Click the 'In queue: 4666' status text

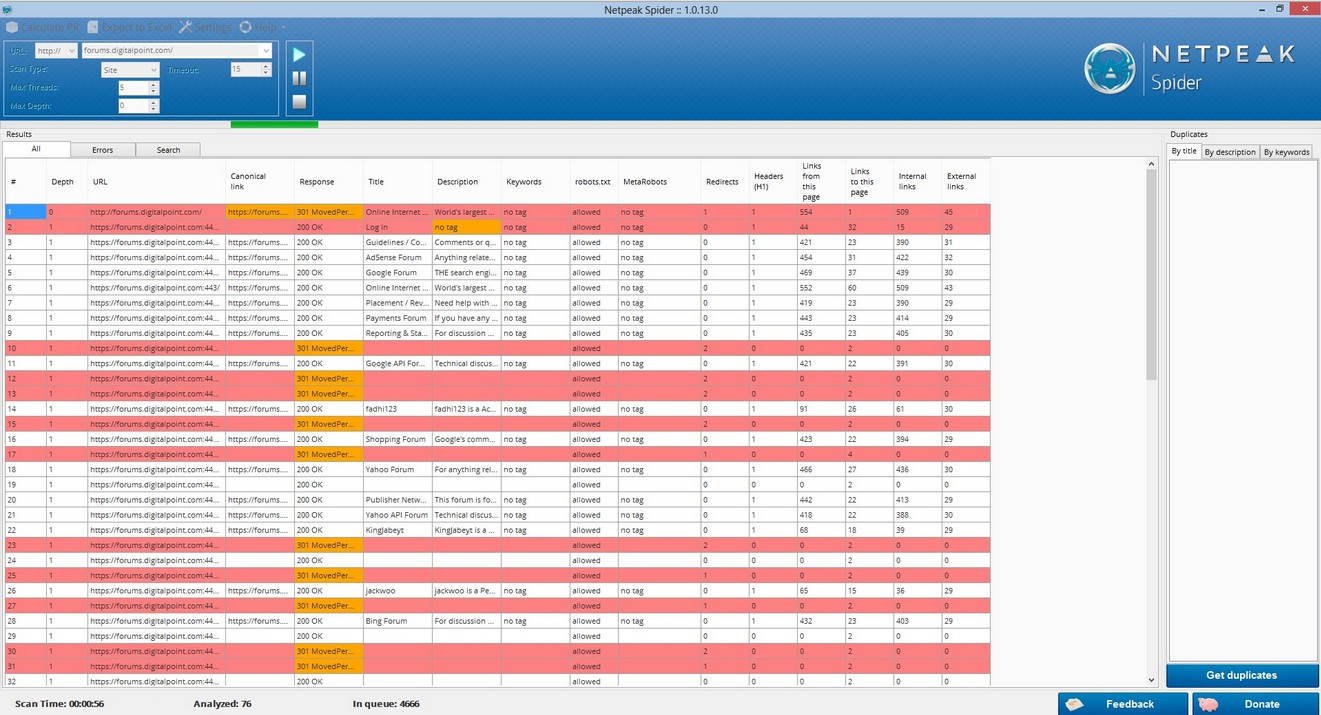(386, 704)
